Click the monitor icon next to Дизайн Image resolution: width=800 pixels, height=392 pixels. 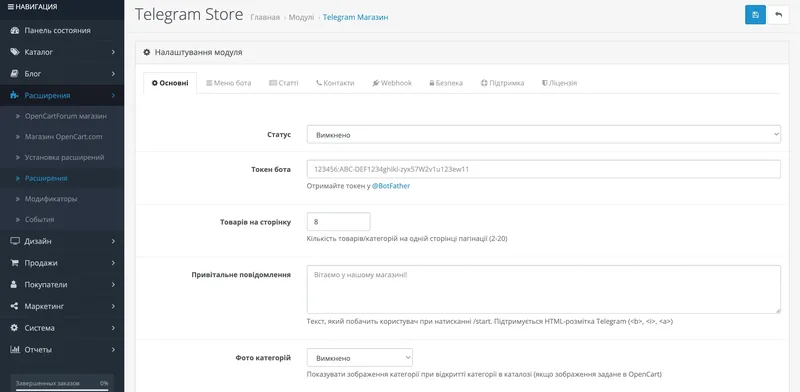[x=15, y=241]
